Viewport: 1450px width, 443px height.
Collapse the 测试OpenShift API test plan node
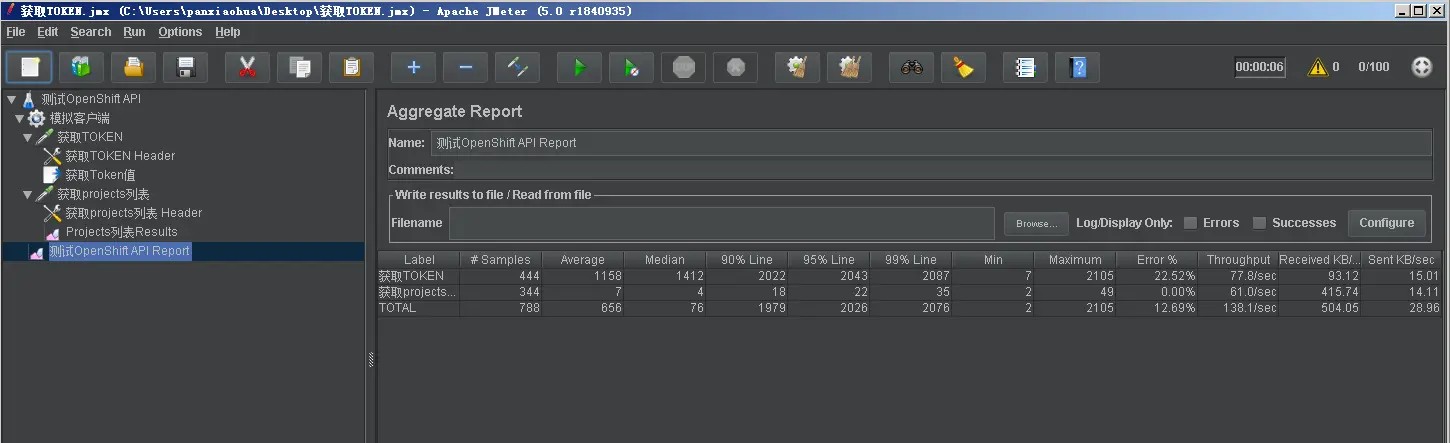[x=12, y=99]
